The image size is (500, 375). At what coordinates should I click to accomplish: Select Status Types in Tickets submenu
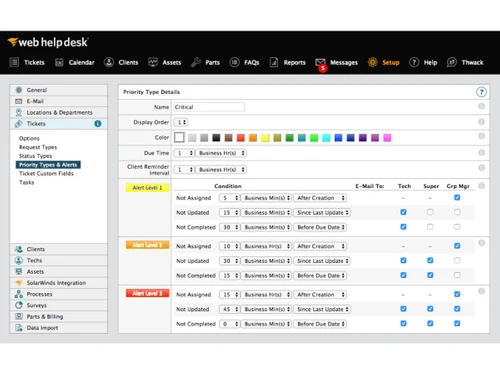pos(36,156)
